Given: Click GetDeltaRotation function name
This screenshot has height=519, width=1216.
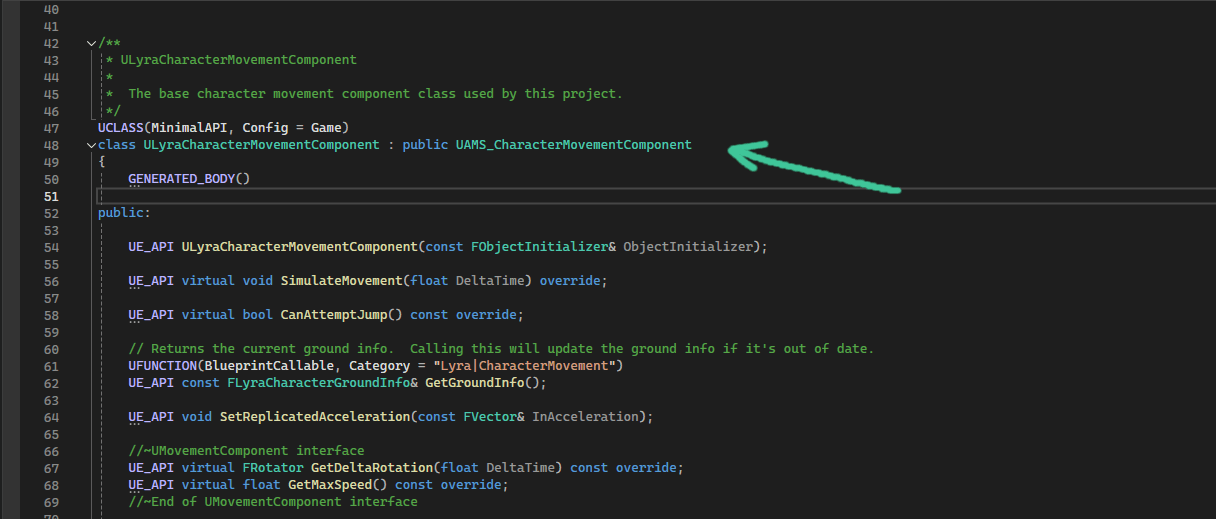Looking at the screenshot, I should click(372, 468).
